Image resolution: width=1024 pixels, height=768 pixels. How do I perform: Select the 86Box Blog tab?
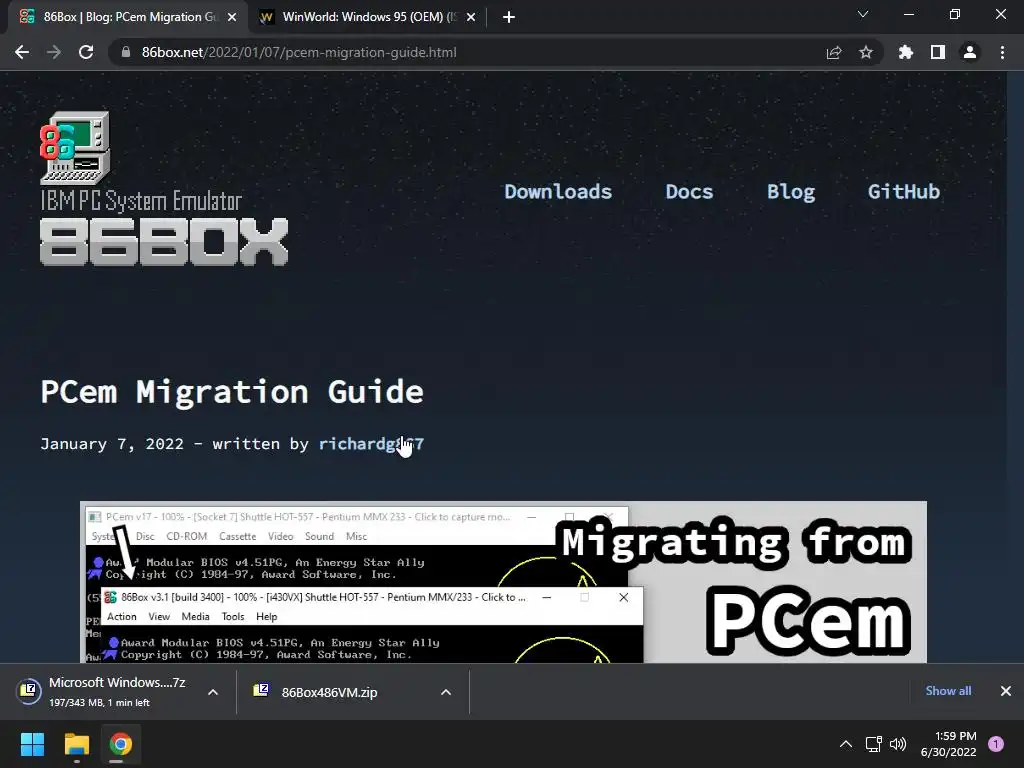[128, 17]
